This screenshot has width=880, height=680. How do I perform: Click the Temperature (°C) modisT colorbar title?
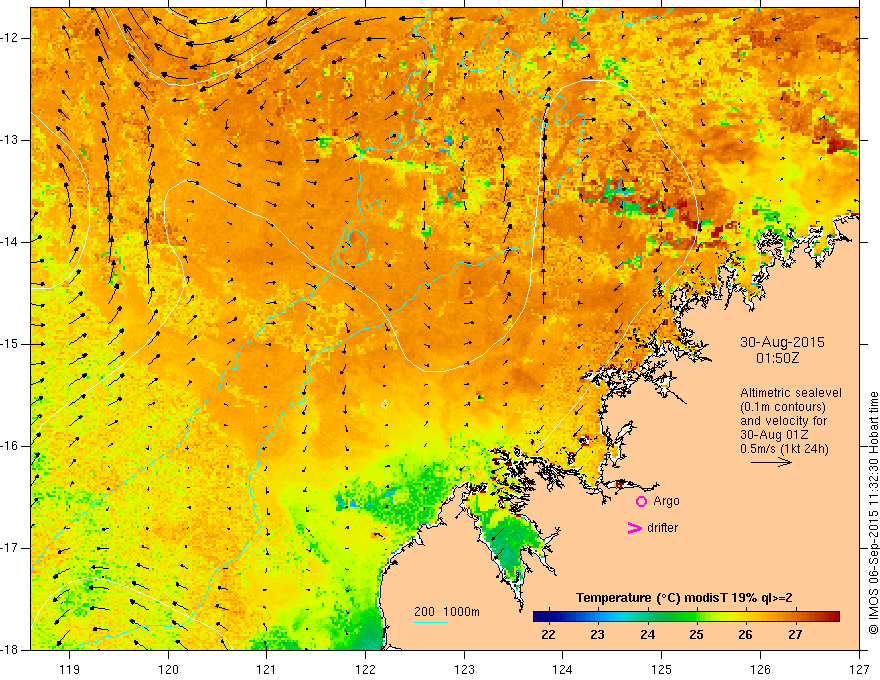[684, 598]
